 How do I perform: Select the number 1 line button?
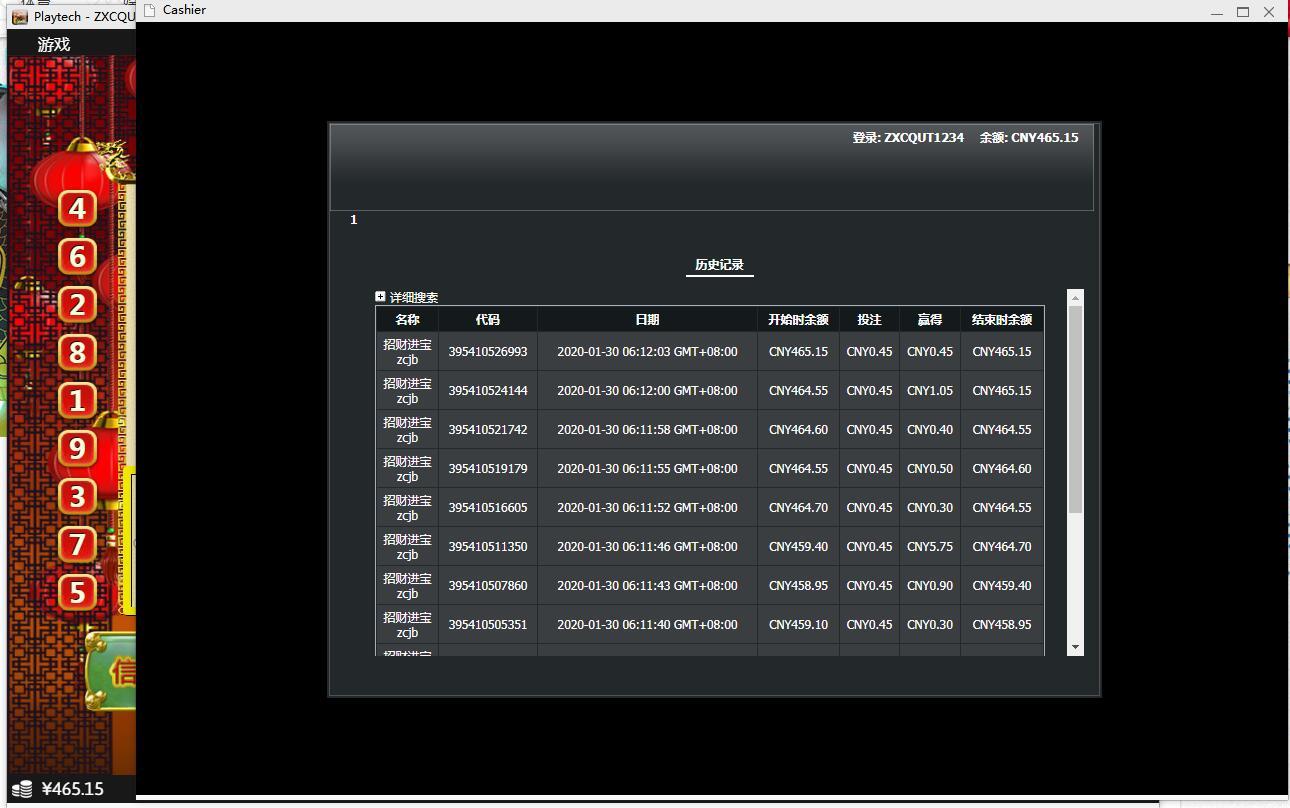tap(77, 400)
